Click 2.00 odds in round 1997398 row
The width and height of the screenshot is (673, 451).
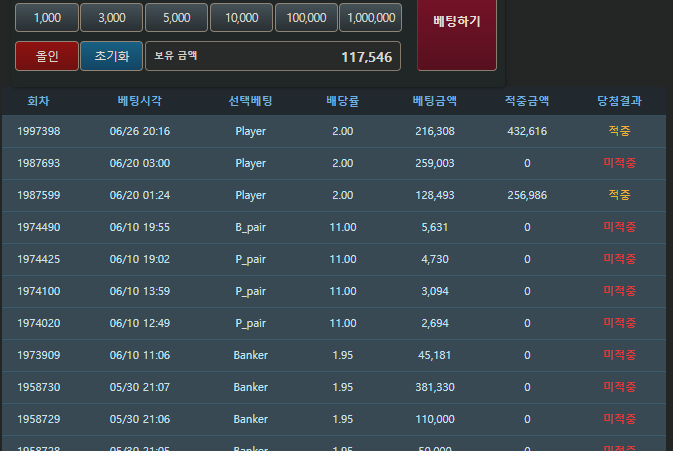click(x=343, y=131)
